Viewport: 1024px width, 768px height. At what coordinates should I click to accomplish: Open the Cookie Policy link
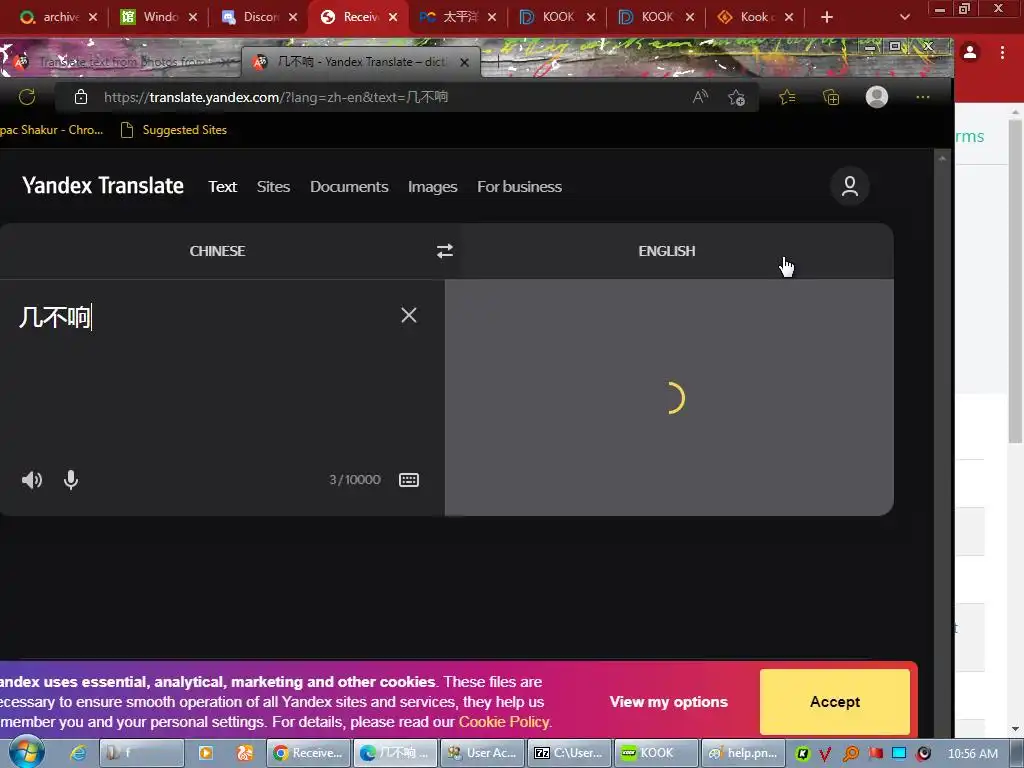504,722
